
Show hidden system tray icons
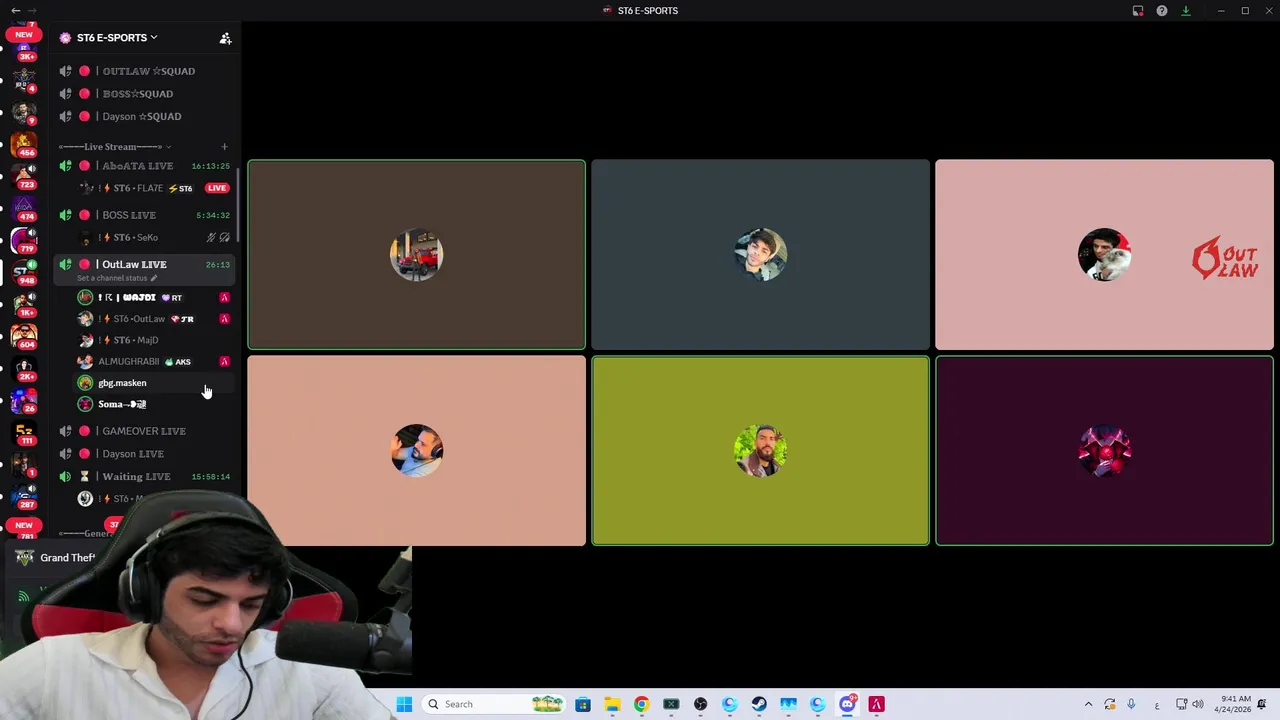1088,704
